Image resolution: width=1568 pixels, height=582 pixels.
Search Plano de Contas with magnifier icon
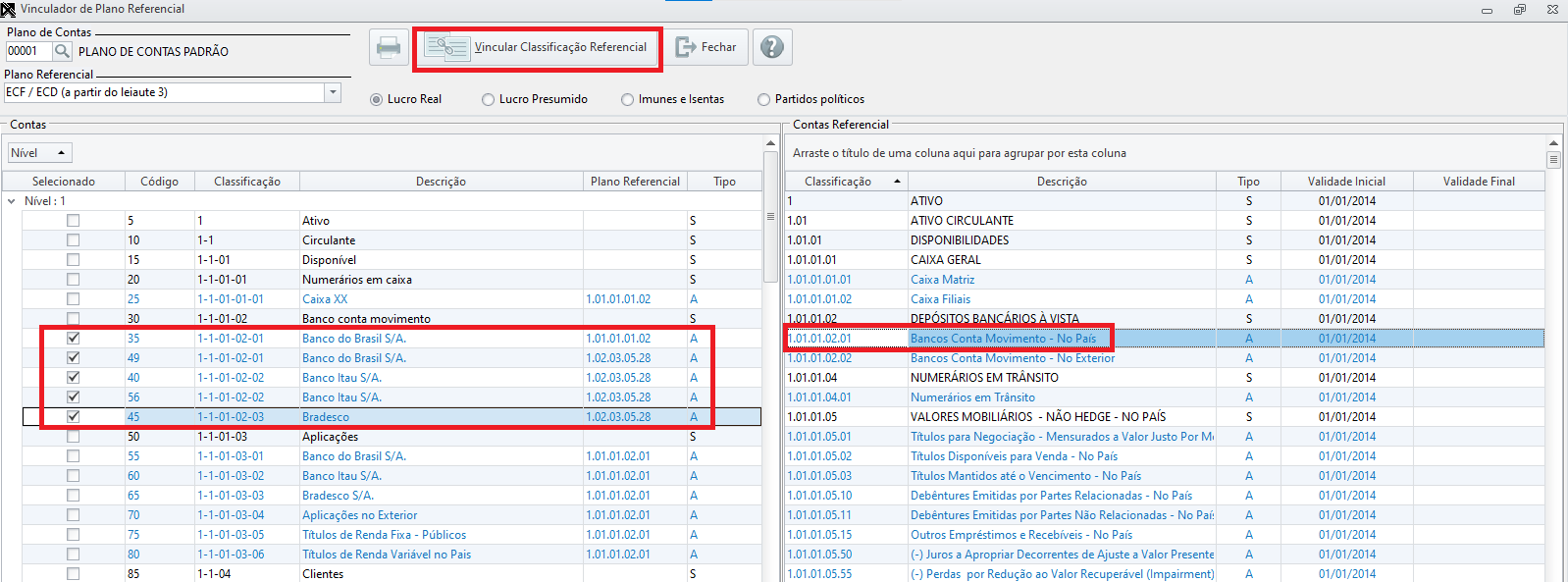(62, 51)
